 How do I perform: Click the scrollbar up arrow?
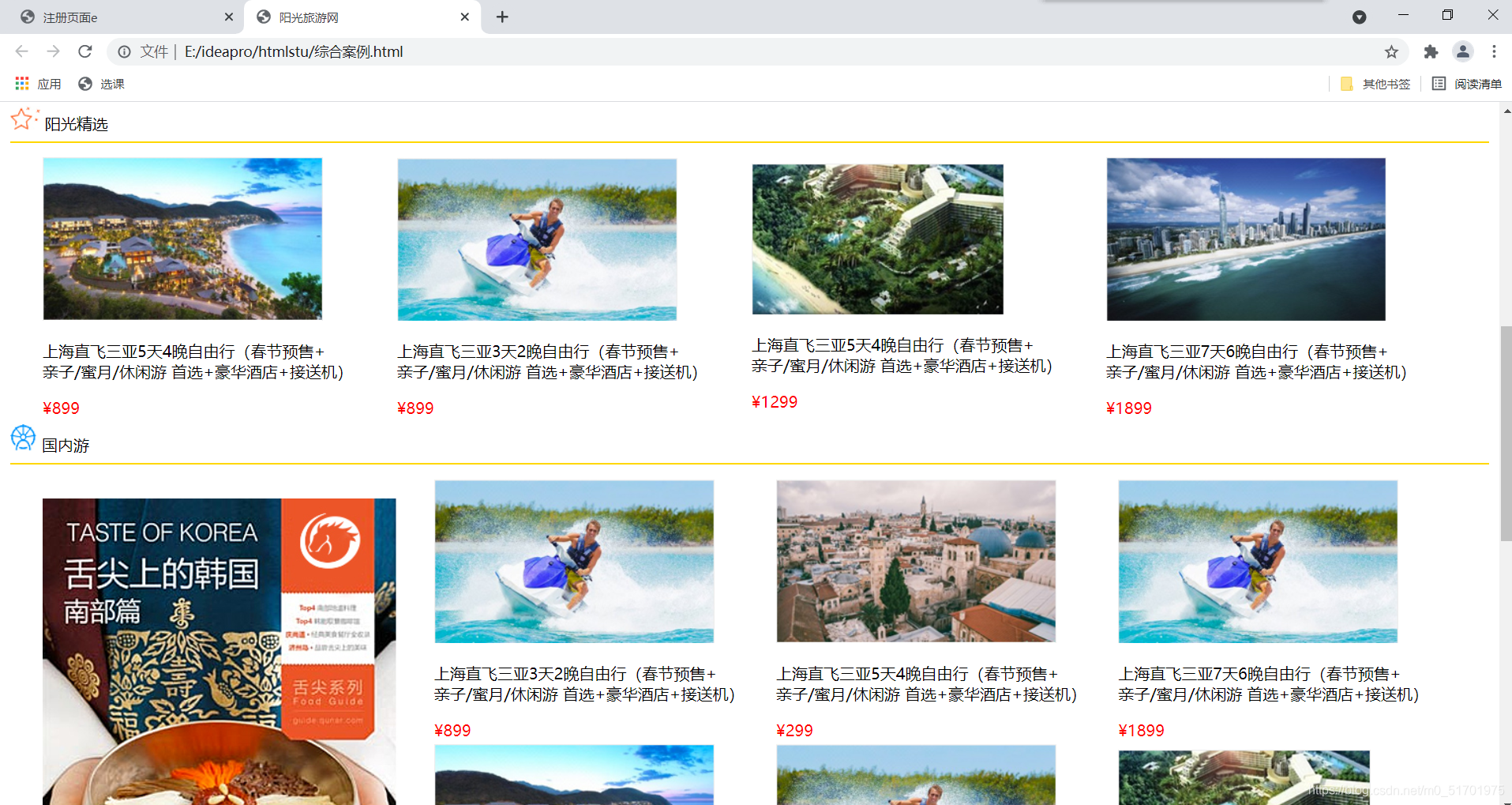(x=1506, y=111)
